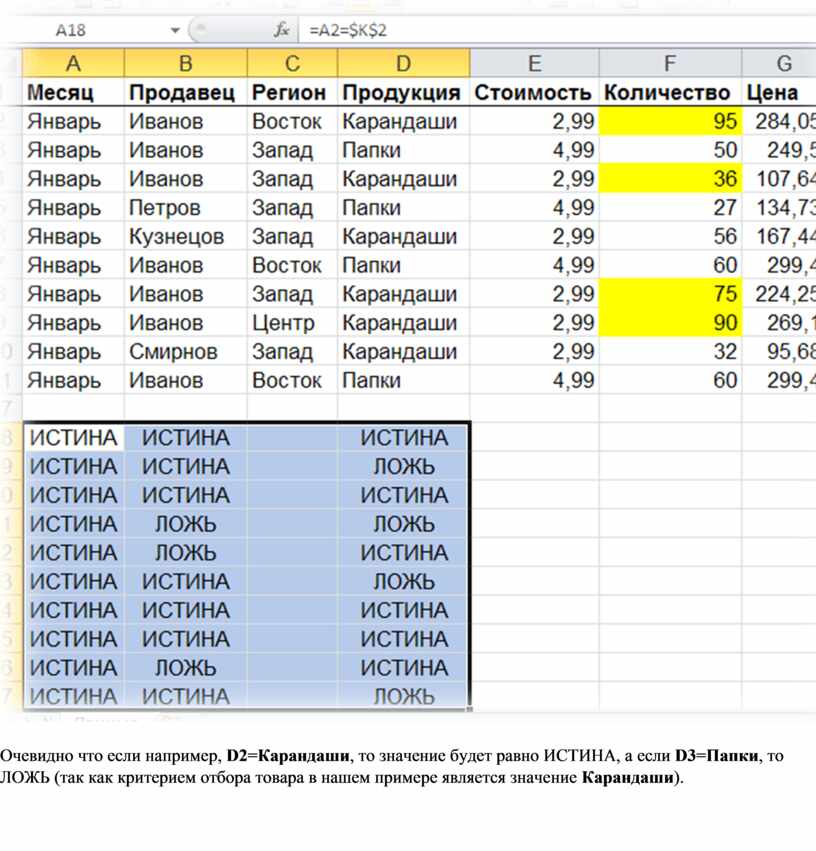The height and width of the screenshot is (851, 816).
Task: Select the price cell starting 95,68
Action: coord(779,351)
